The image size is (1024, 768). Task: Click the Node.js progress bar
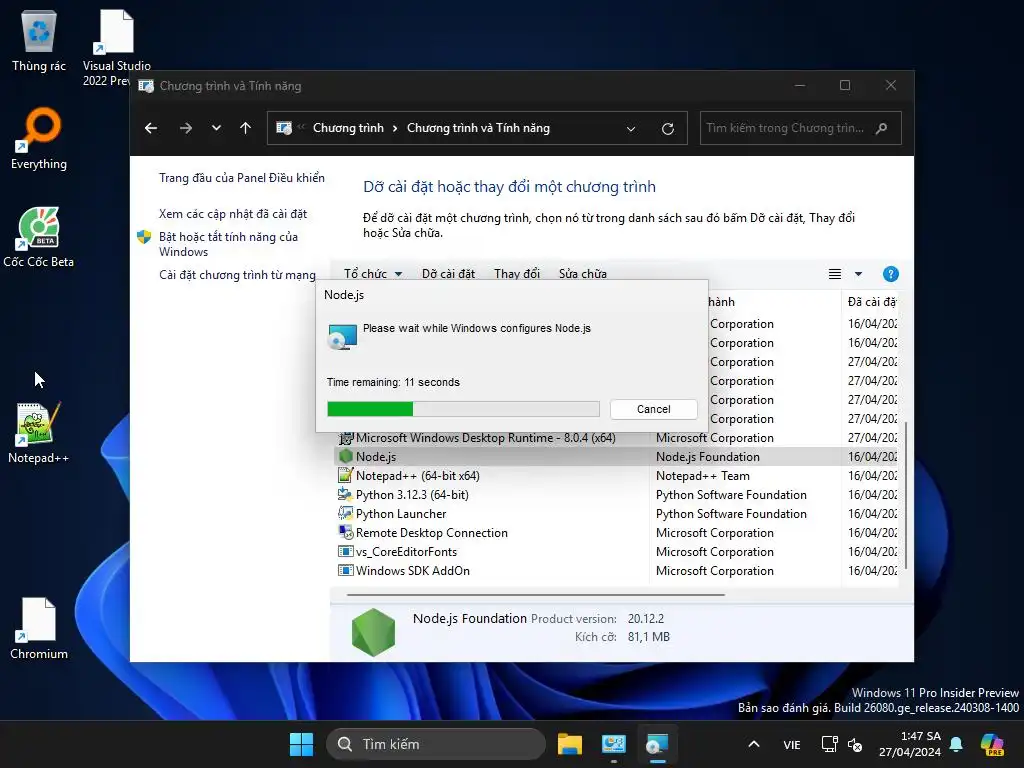pos(463,409)
